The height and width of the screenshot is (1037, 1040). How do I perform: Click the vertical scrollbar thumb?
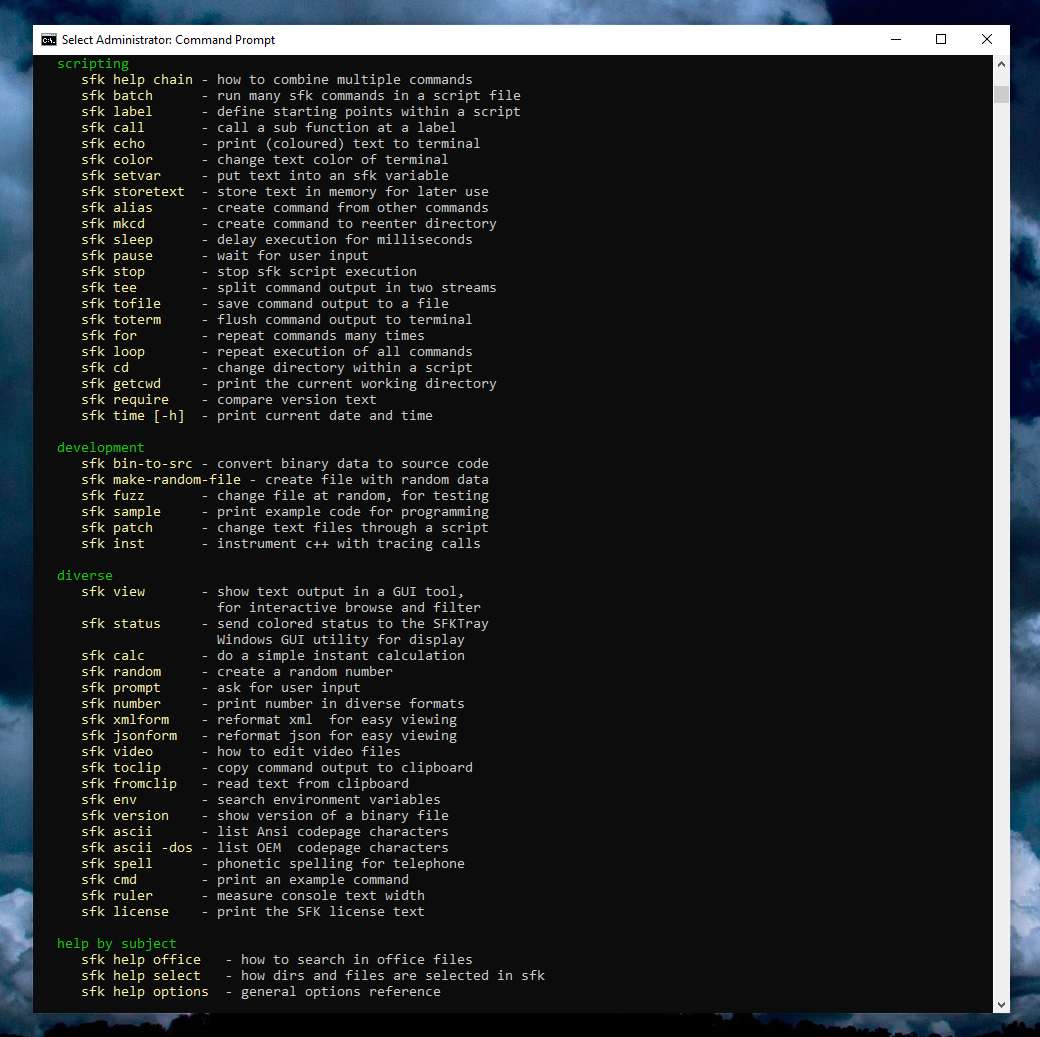(x=1001, y=94)
